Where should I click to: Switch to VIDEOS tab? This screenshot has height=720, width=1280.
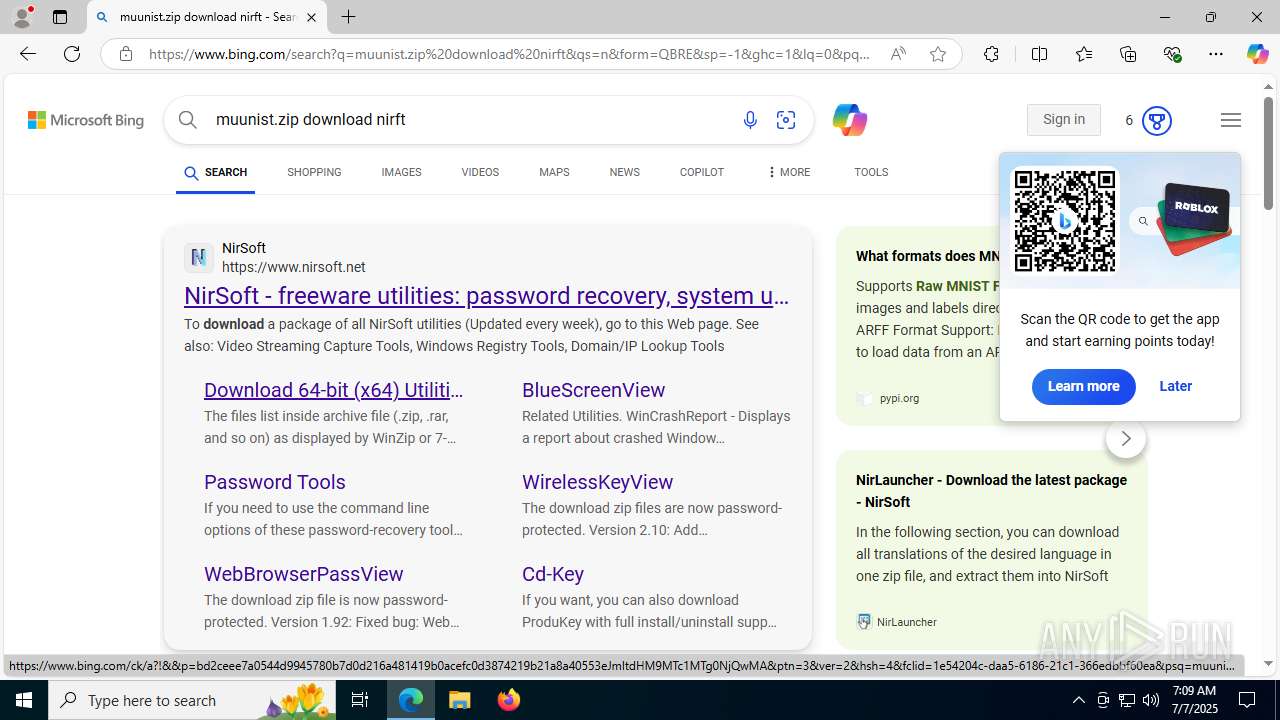(x=480, y=173)
